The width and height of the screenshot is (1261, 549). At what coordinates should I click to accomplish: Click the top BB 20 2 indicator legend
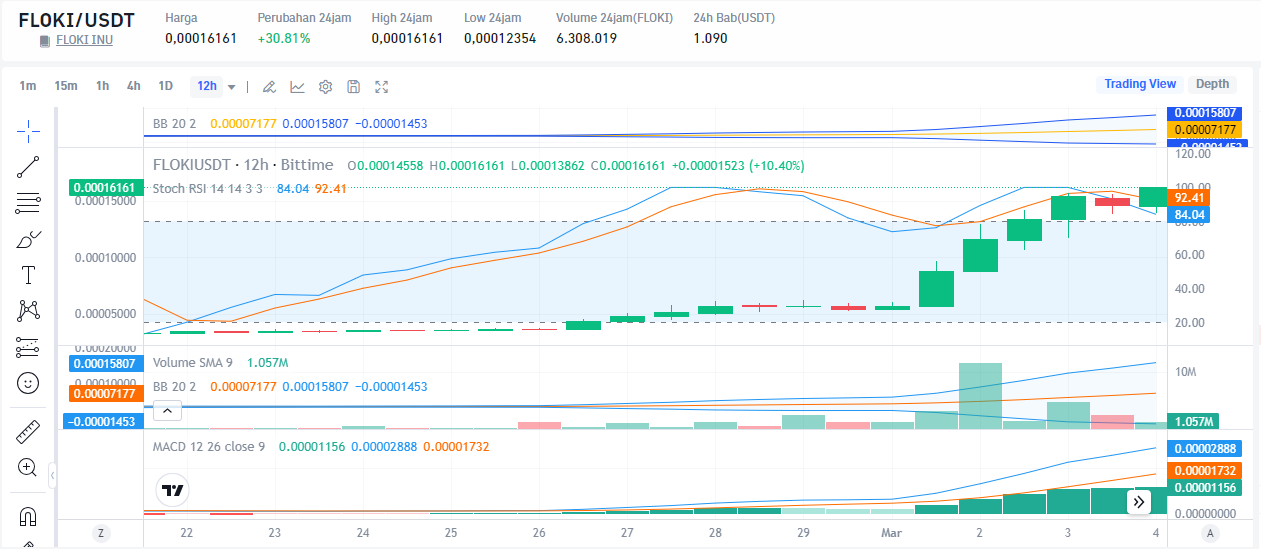174,124
